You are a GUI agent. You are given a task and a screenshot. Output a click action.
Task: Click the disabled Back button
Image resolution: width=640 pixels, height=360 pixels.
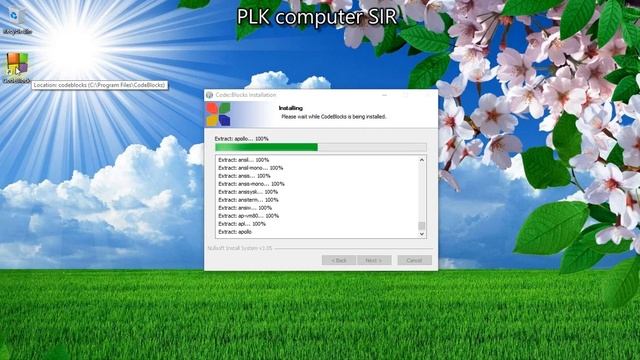click(x=338, y=260)
